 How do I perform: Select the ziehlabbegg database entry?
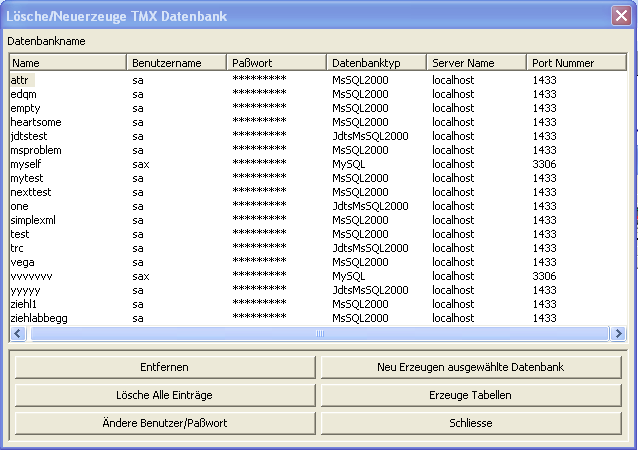(x=38, y=317)
